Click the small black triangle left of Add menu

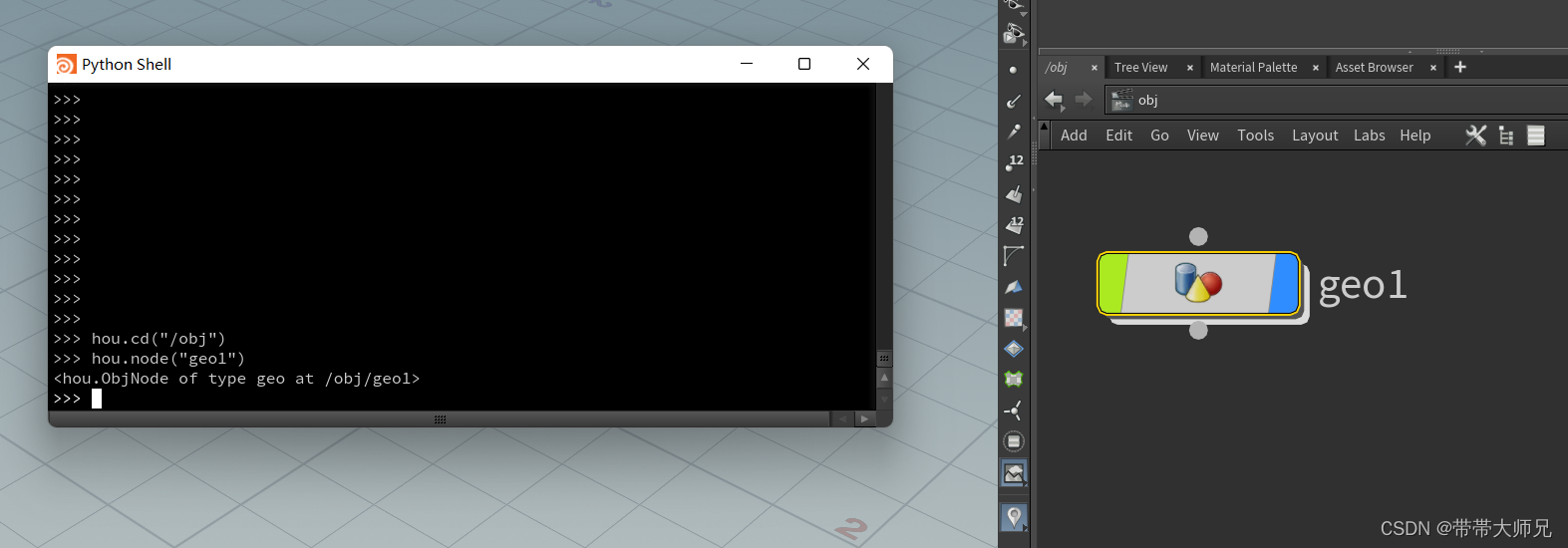tap(1044, 127)
